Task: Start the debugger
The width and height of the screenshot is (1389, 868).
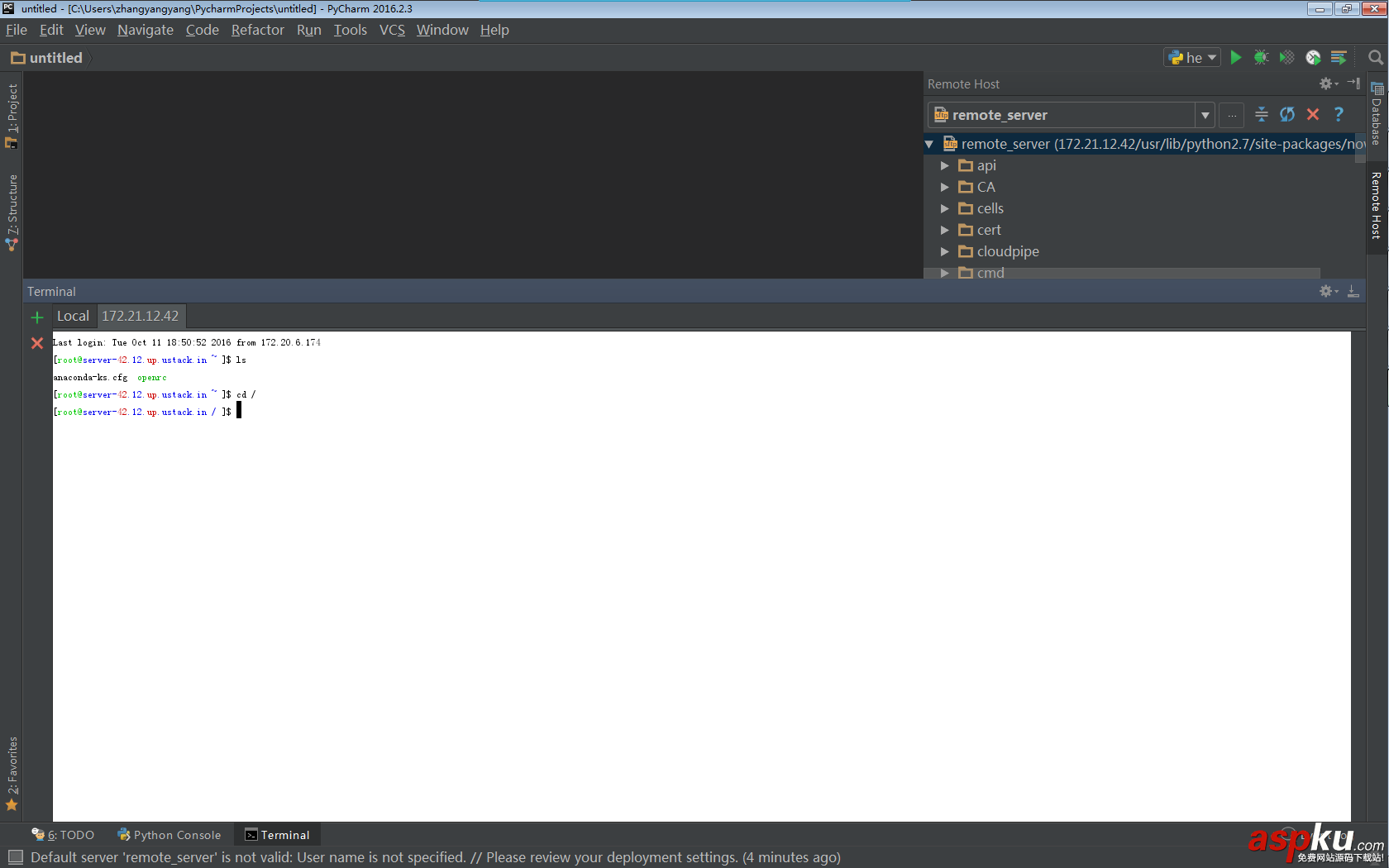Action: (x=1261, y=57)
